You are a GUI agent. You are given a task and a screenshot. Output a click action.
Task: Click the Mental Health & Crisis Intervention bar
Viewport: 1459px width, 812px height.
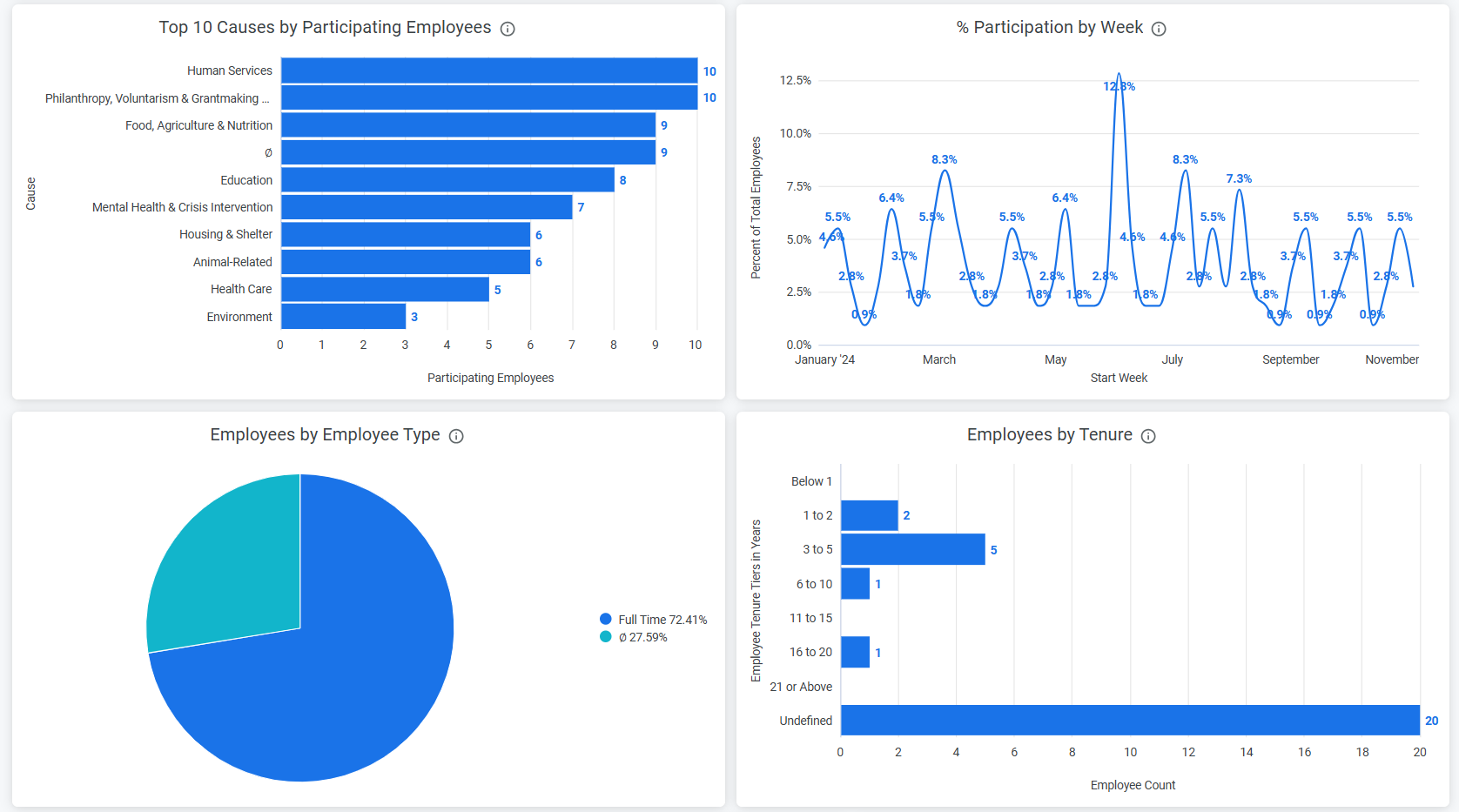pyautogui.click(x=427, y=207)
